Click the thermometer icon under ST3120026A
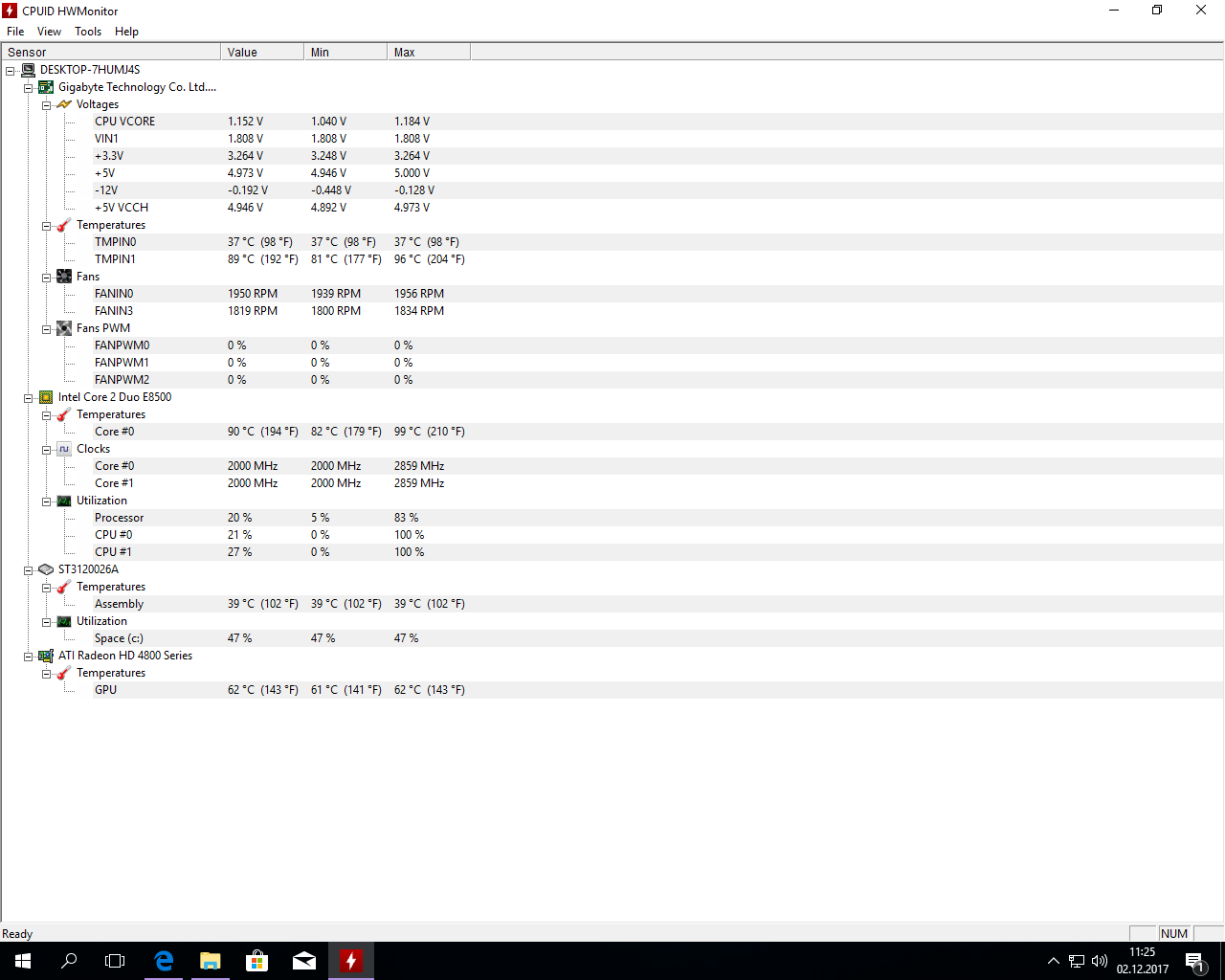Image resolution: width=1225 pixels, height=980 pixels. pos(64,587)
